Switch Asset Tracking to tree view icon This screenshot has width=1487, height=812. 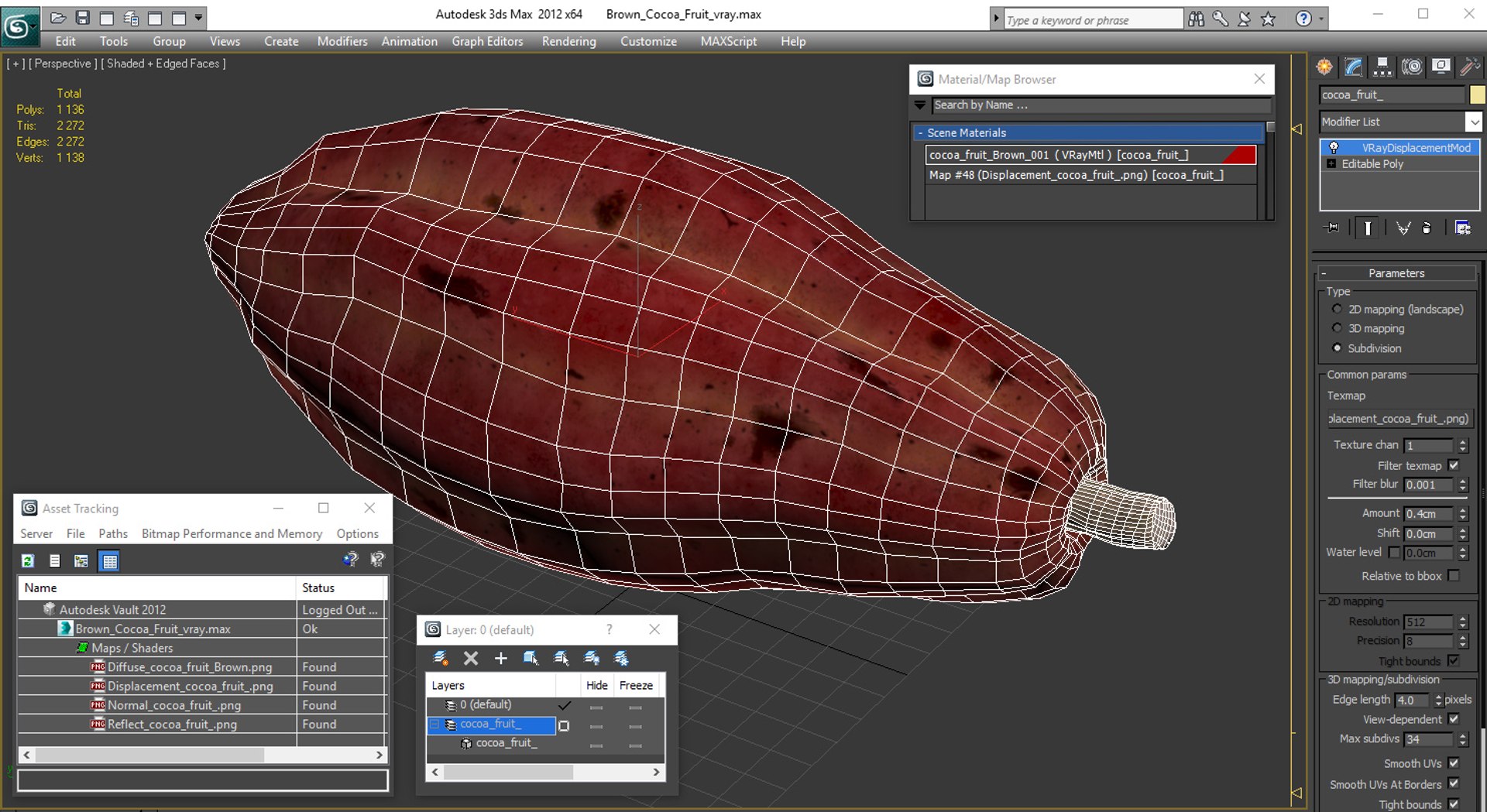[81, 561]
